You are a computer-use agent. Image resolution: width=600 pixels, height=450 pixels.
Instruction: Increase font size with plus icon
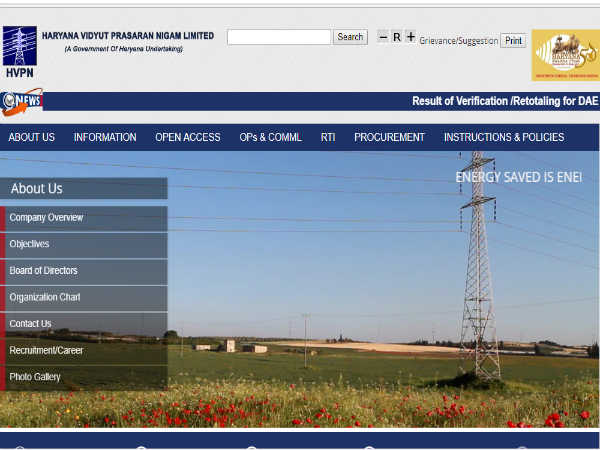(410, 37)
